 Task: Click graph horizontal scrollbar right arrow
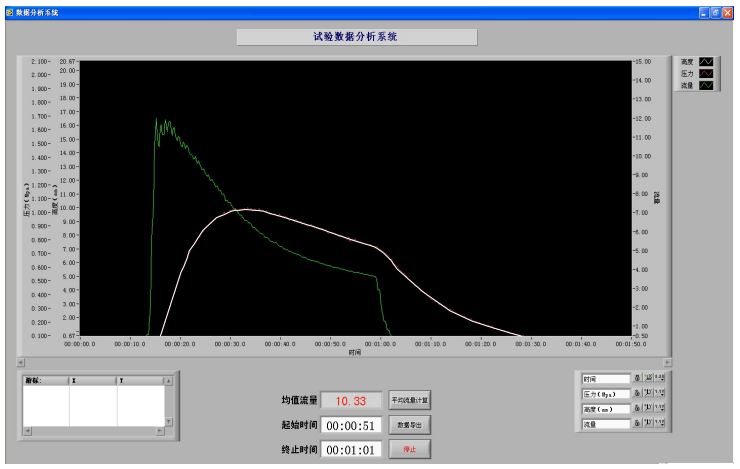pos(667,362)
